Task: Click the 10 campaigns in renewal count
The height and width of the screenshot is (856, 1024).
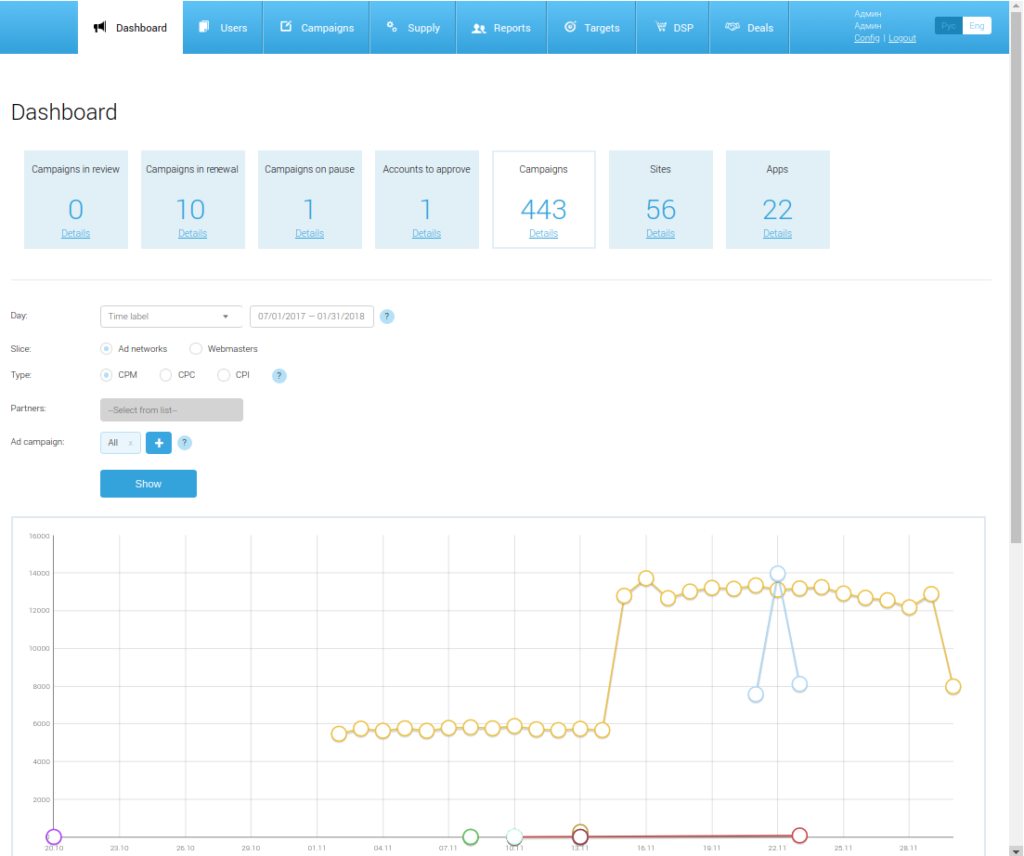Action: [x=191, y=210]
